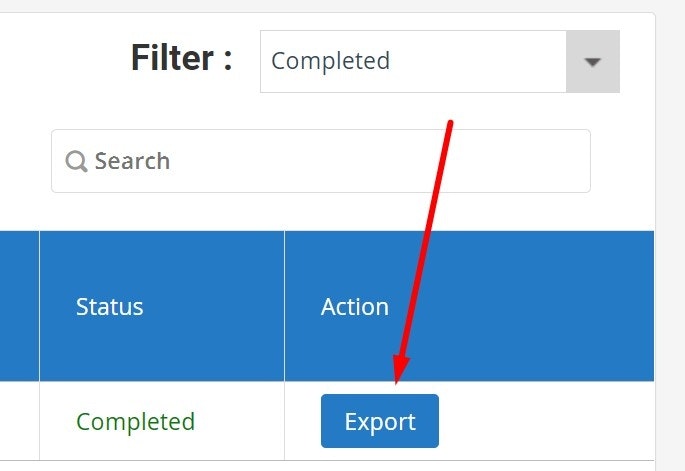Focus the Search placeholder text

click(x=132, y=161)
